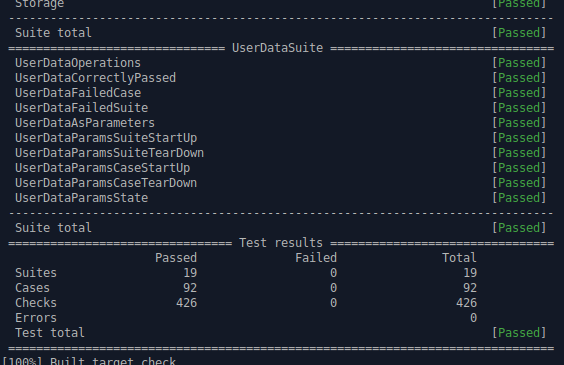Select the UserDataAsParameters test name
The height and width of the screenshot is (365, 564).
[85, 123]
